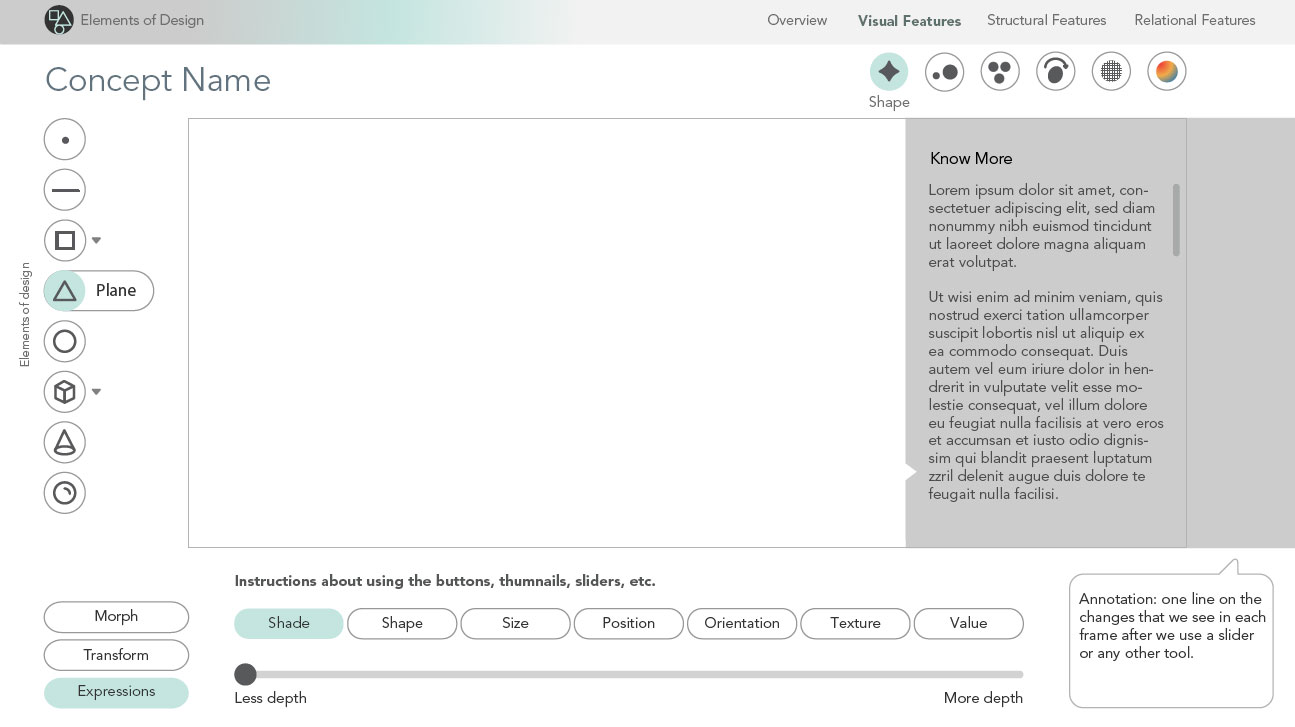Click the 3D cube element icon

tap(65, 392)
